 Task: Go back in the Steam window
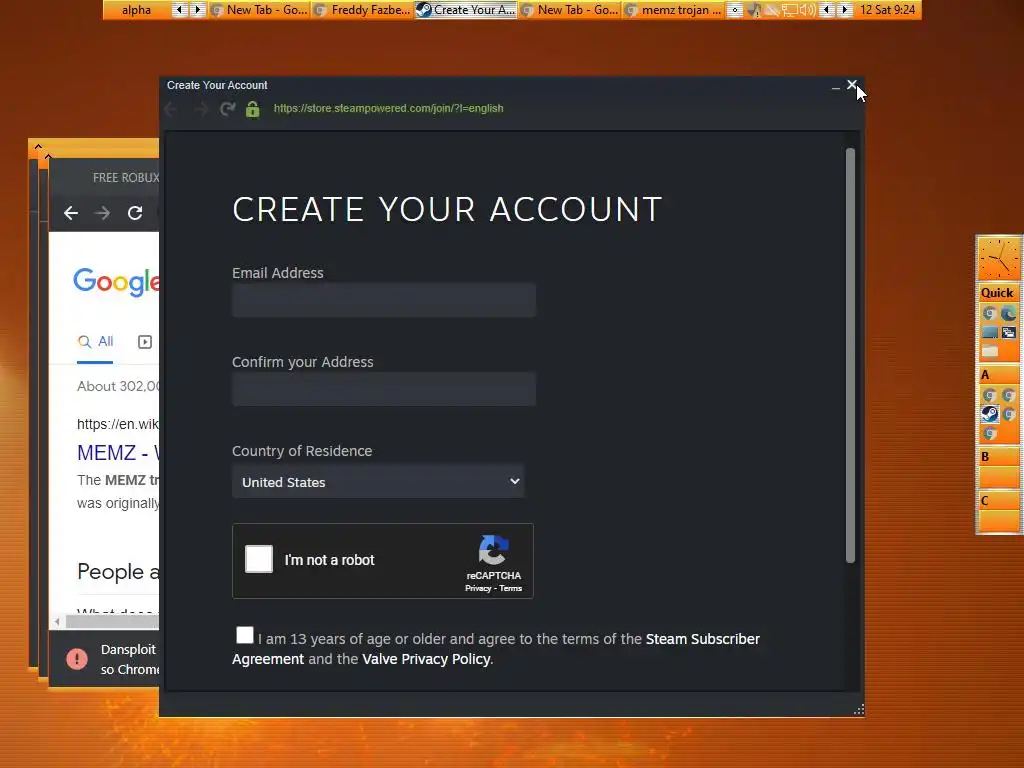pos(171,109)
